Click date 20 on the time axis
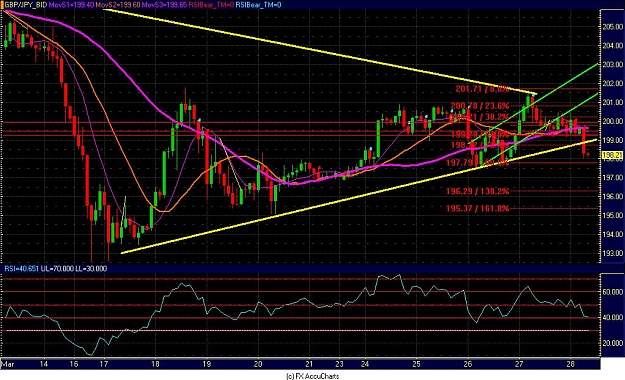Screen dimensions: 625x380 (258, 364)
